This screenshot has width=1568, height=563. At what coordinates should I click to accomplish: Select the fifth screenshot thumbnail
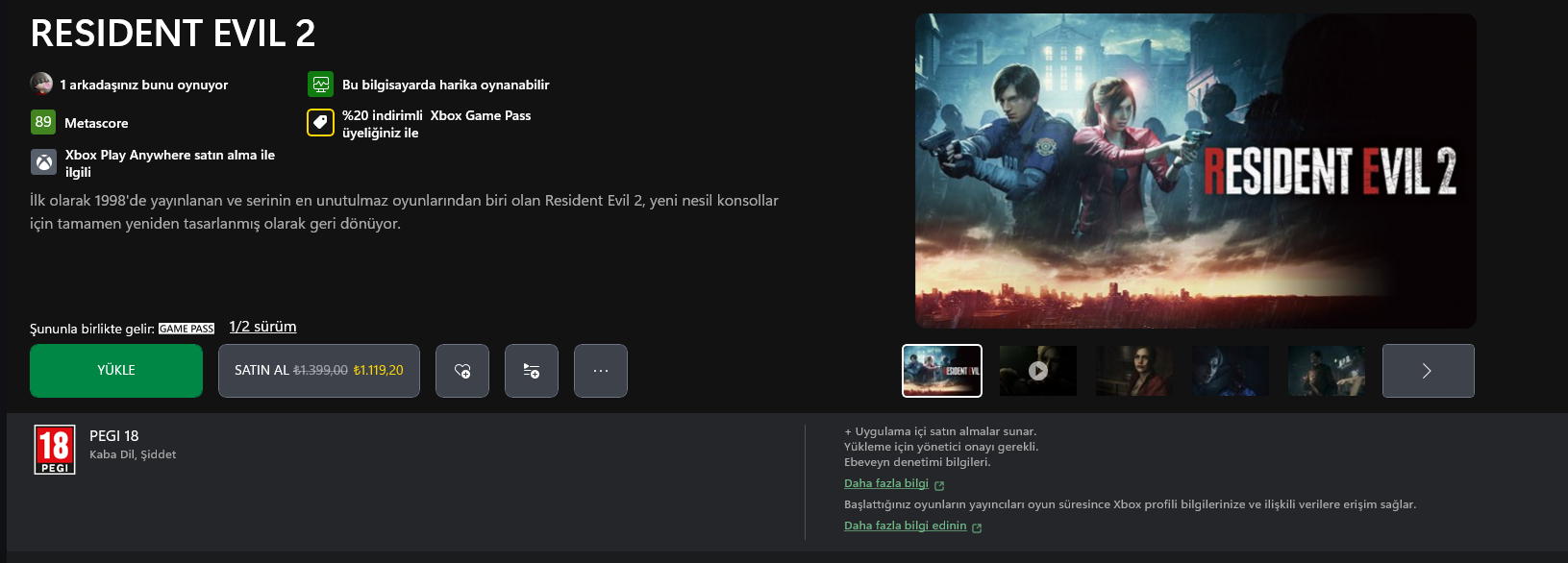coord(1327,371)
